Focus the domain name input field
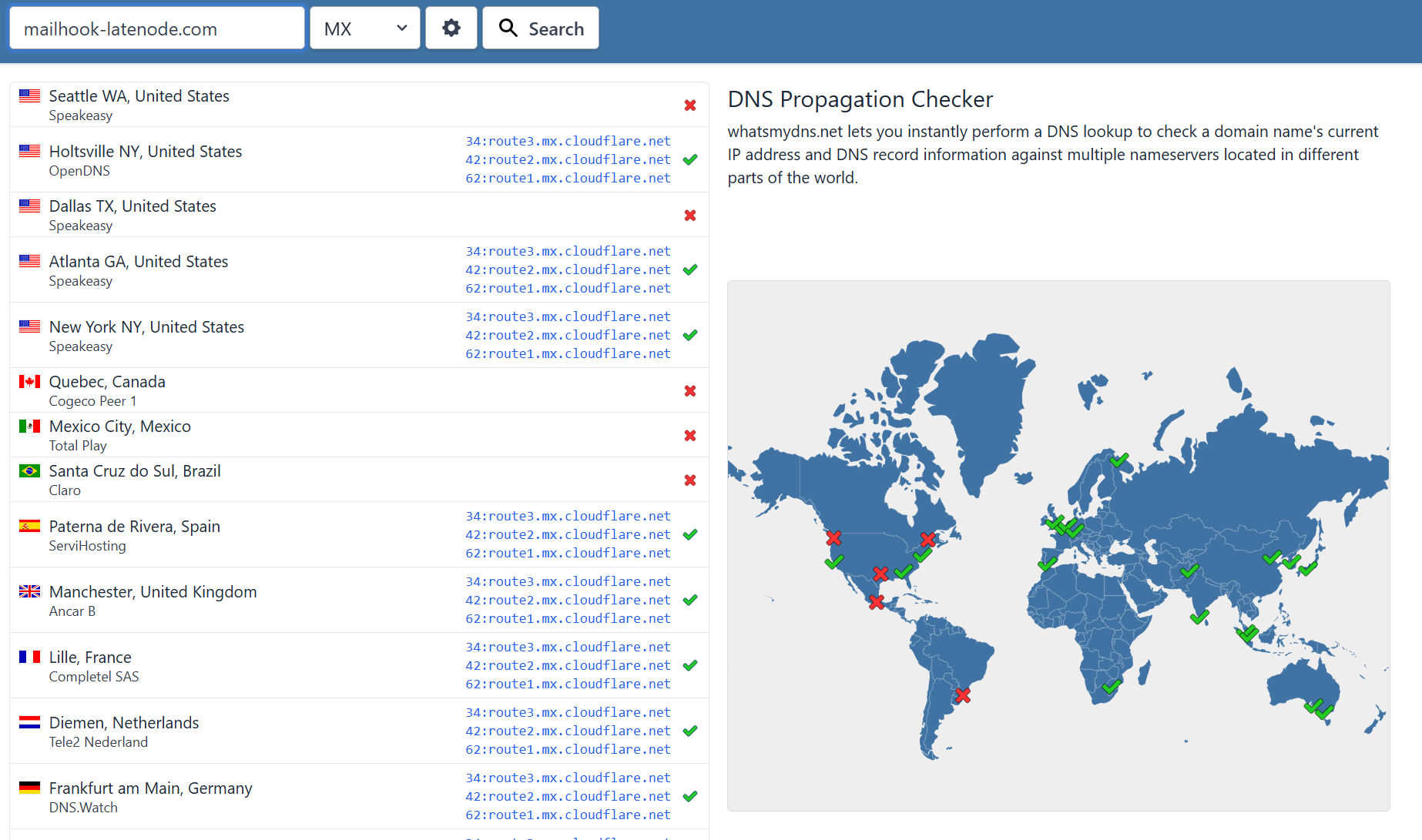The image size is (1422, 840). point(157,28)
